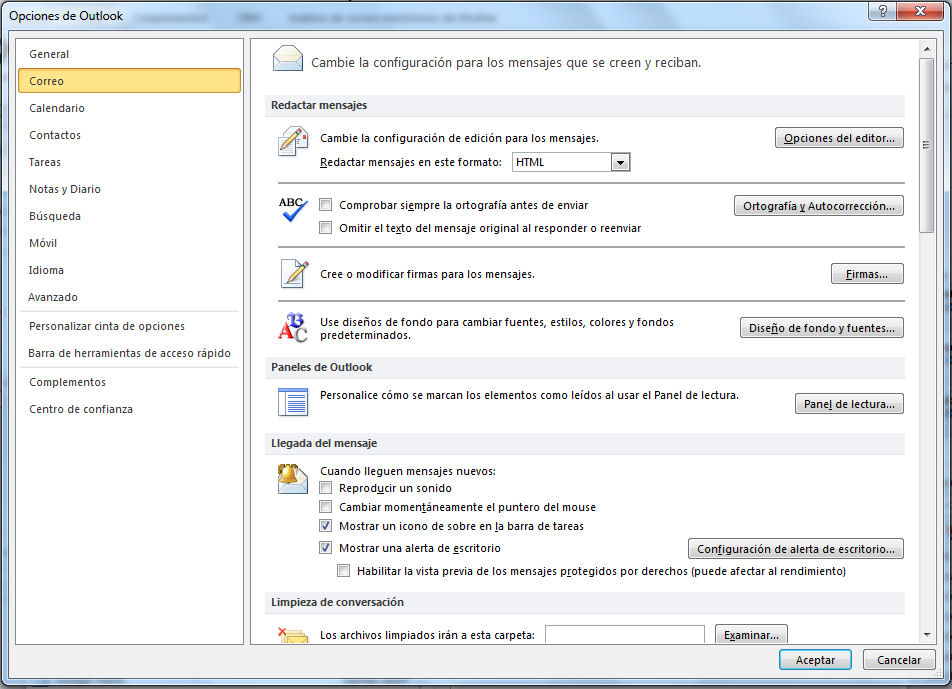Select the Correo category
The height and width of the screenshot is (689, 952).
click(129, 81)
